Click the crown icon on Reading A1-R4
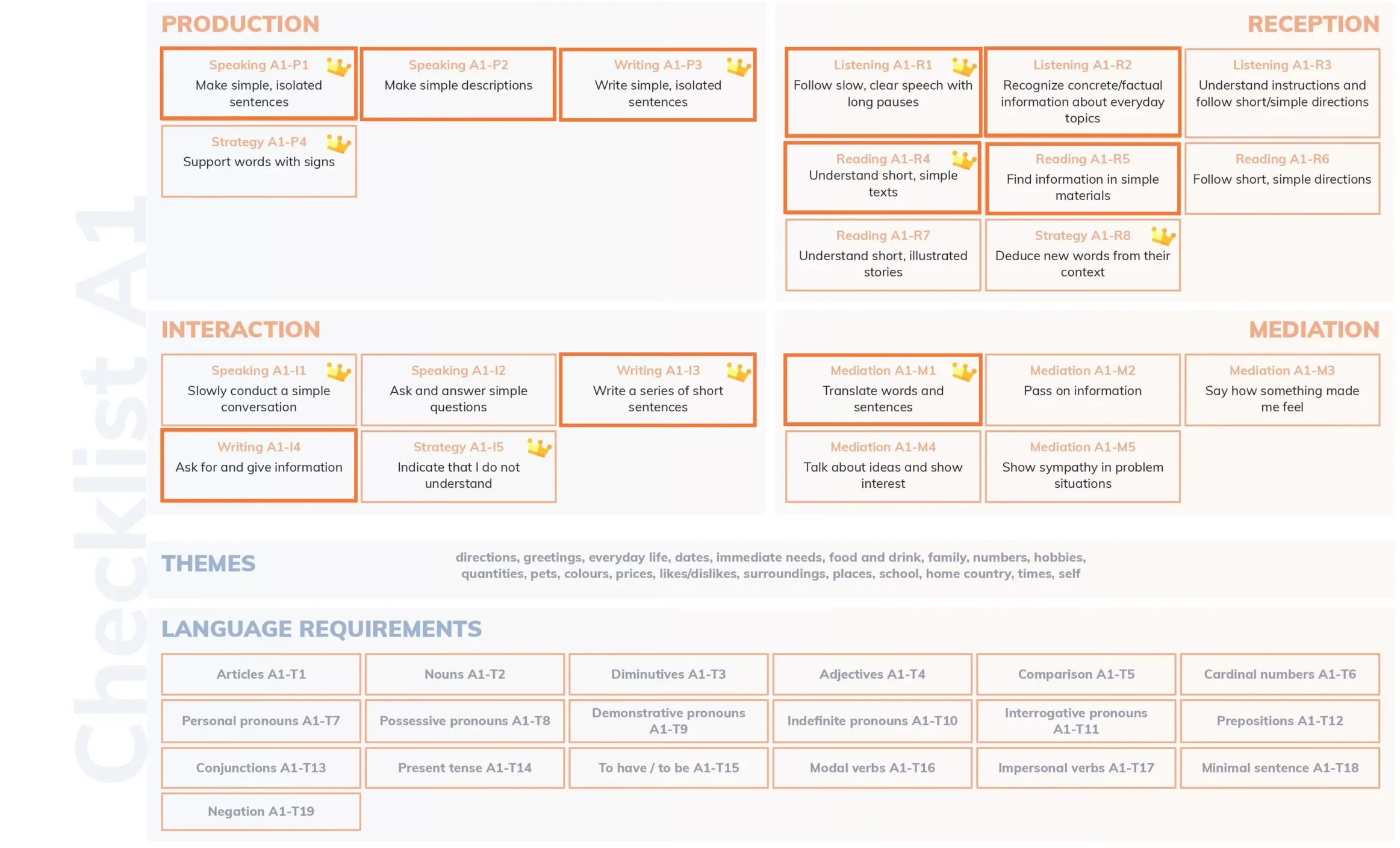This screenshot has height=848, width=1400. 963,160
